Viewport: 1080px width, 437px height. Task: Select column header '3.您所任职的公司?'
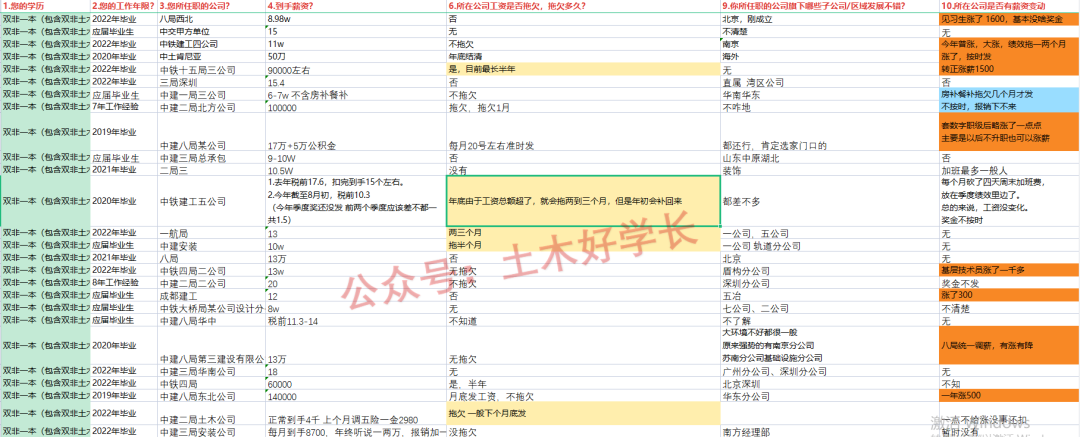[211, 6]
